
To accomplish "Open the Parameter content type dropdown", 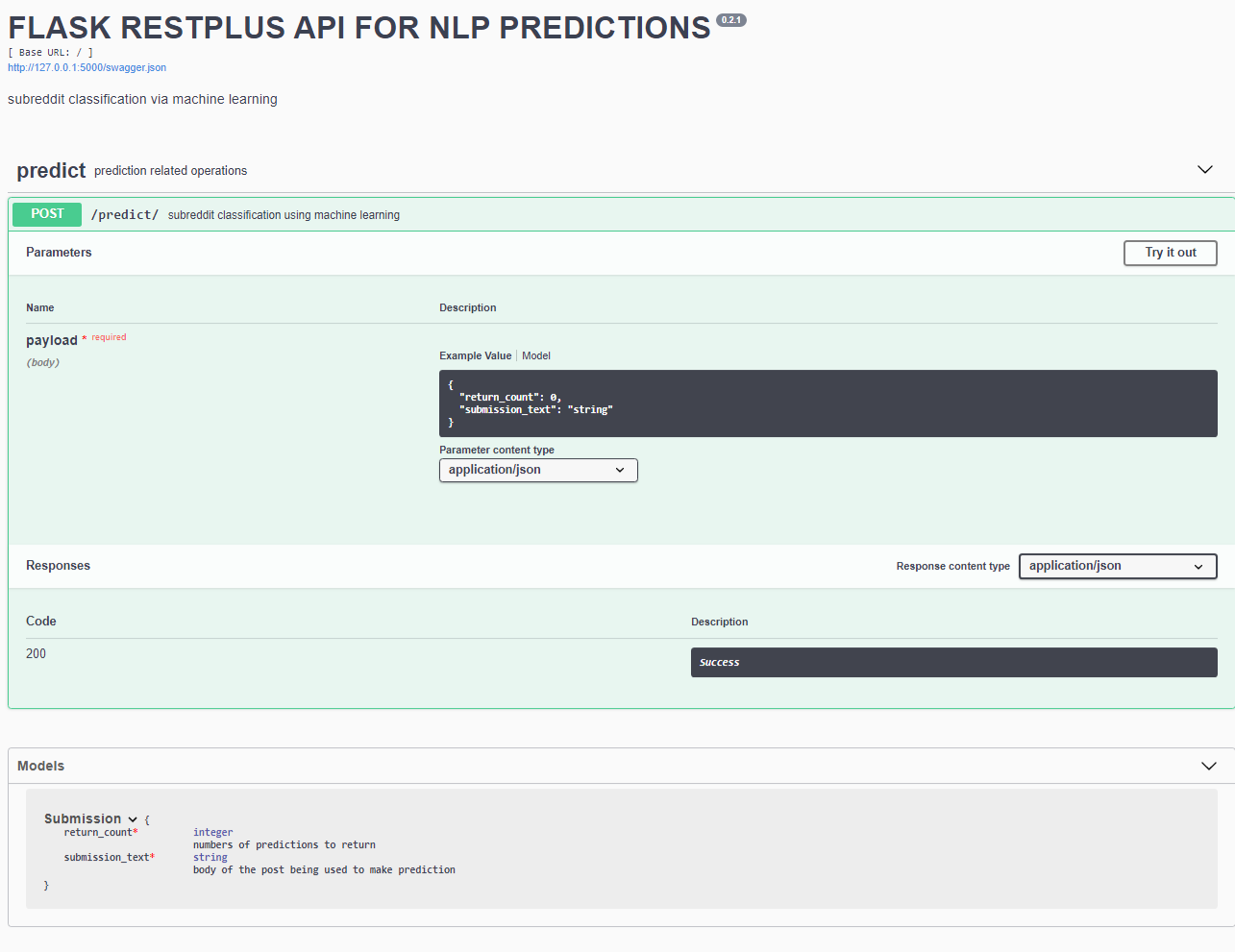I will (538, 470).
